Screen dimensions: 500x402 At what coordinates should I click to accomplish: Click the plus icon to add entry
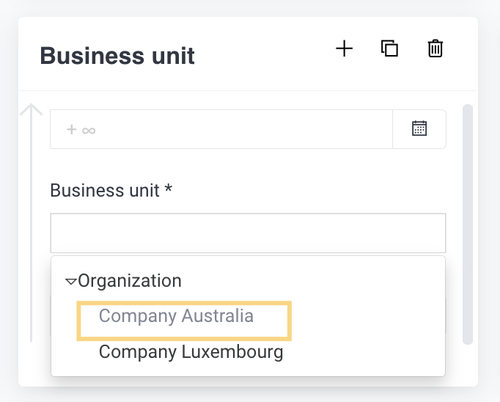pos(344,49)
